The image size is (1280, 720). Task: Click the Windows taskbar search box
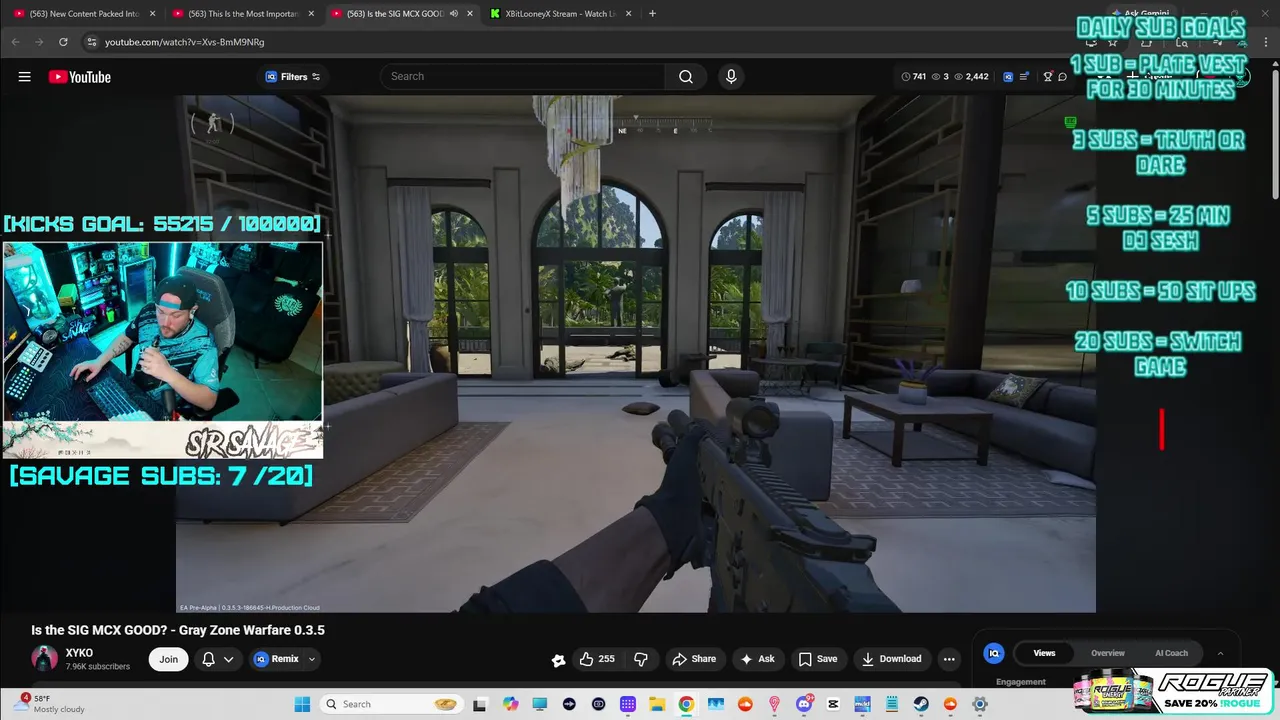(x=393, y=704)
